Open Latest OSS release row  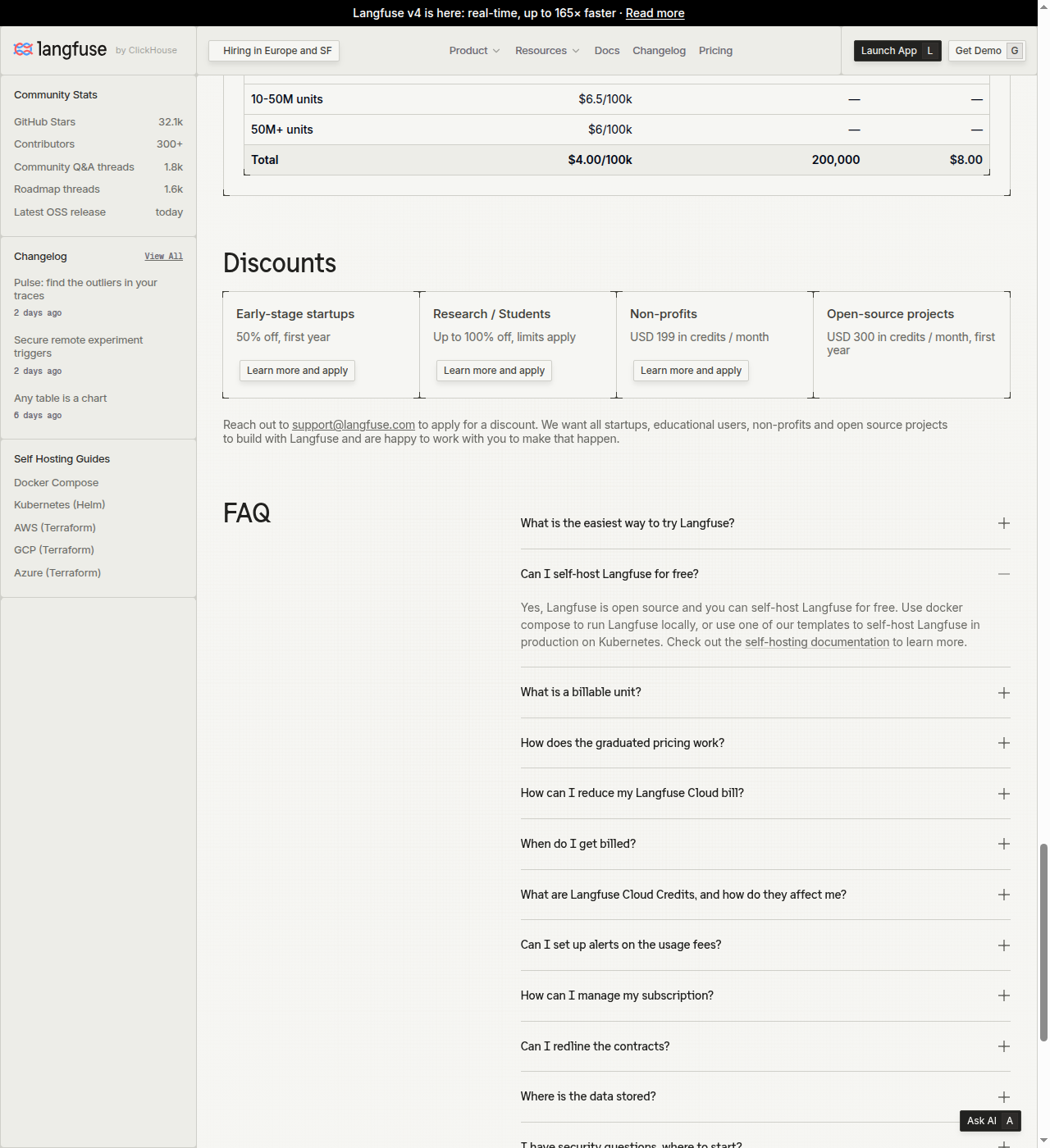pos(98,212)
